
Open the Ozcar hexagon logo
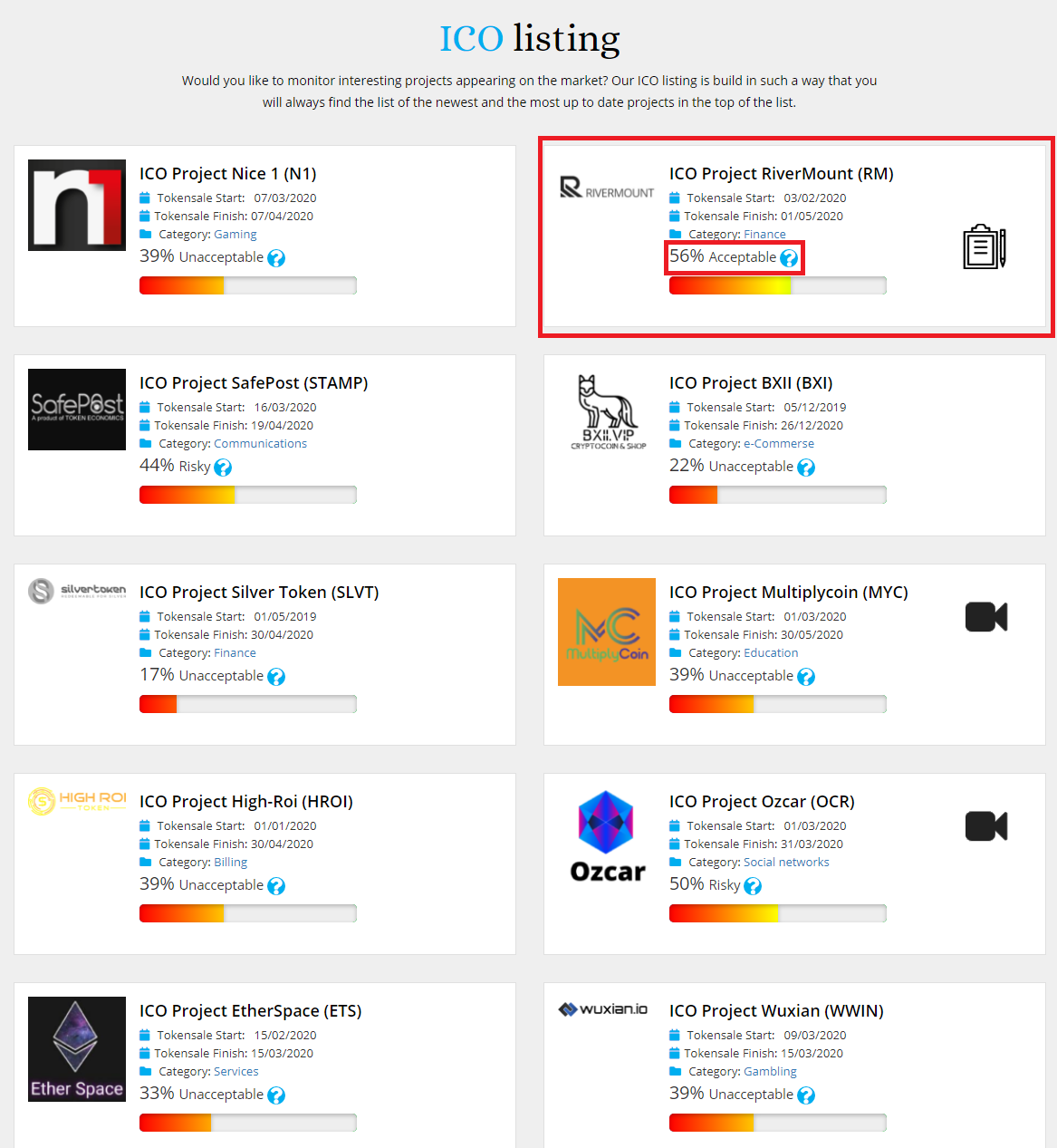pos(607,836)
